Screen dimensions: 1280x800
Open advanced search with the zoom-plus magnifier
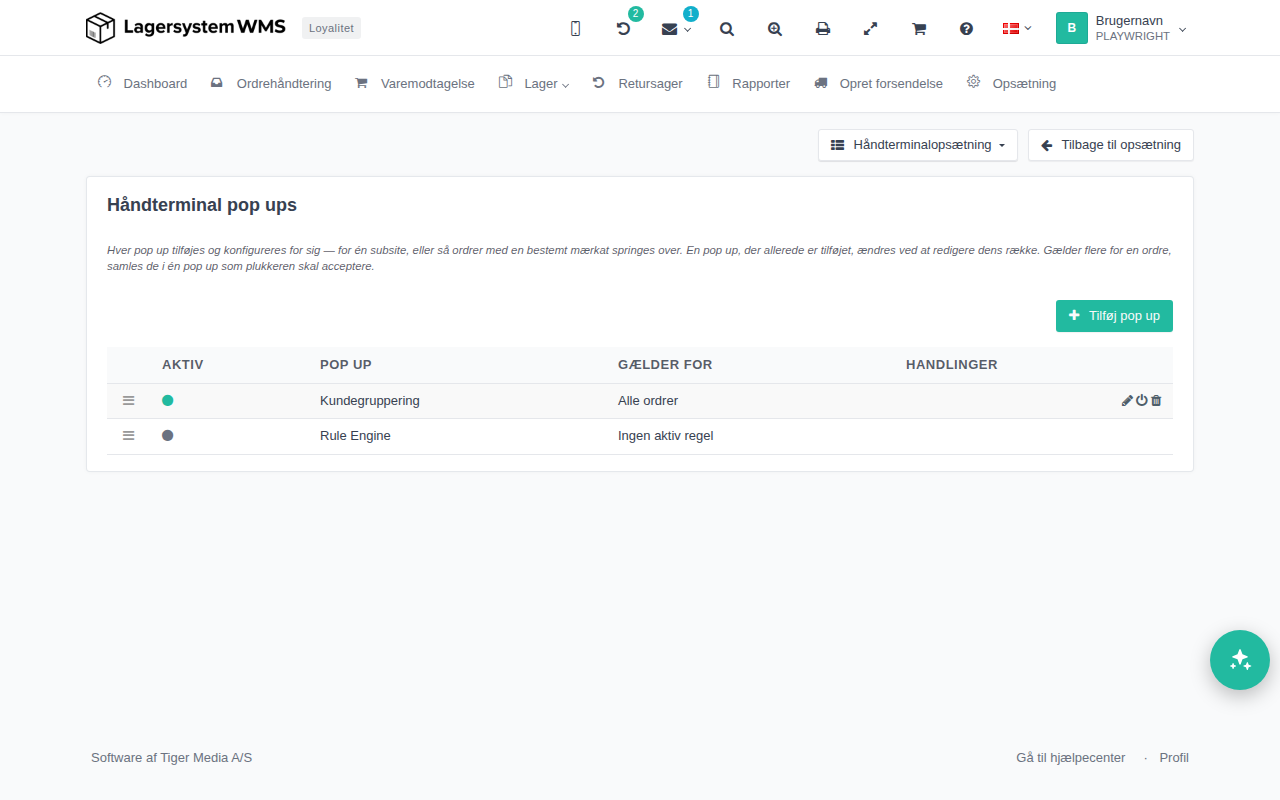pyautogui.click(x=775, y=29)
